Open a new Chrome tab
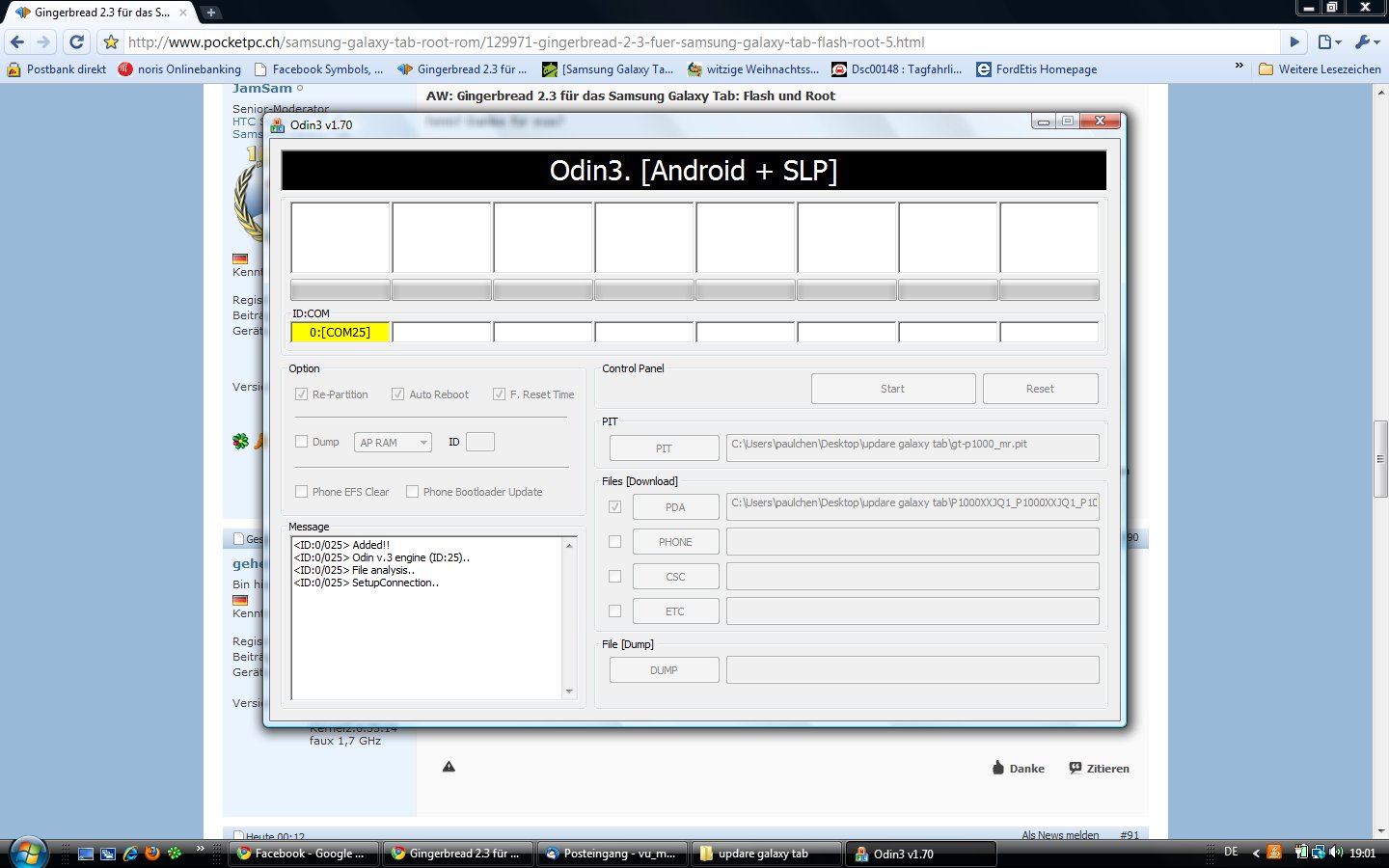This screenshot has height=868, width=1389. point(210,13)
